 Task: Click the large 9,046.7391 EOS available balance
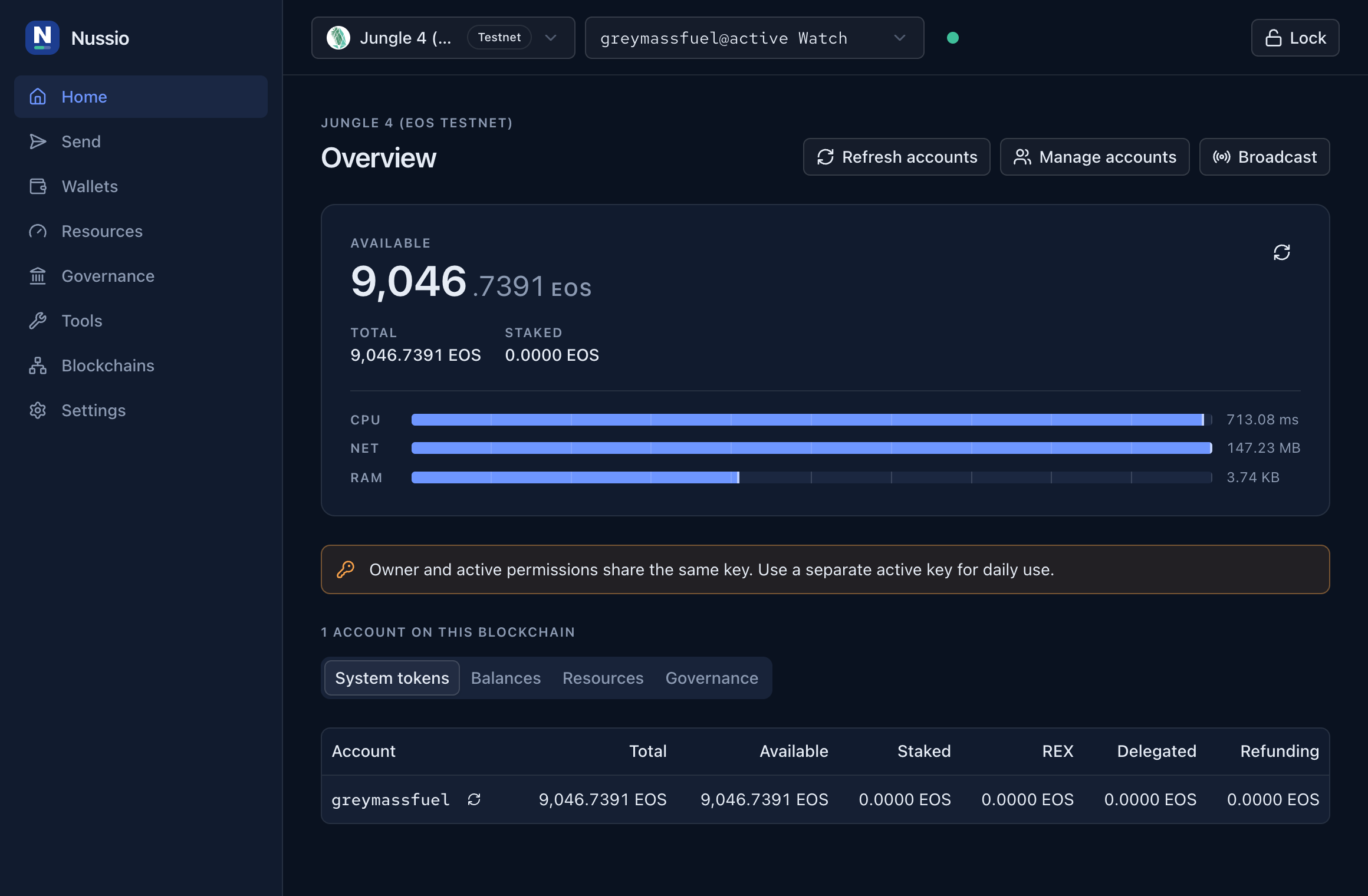[x=471, y=282]
